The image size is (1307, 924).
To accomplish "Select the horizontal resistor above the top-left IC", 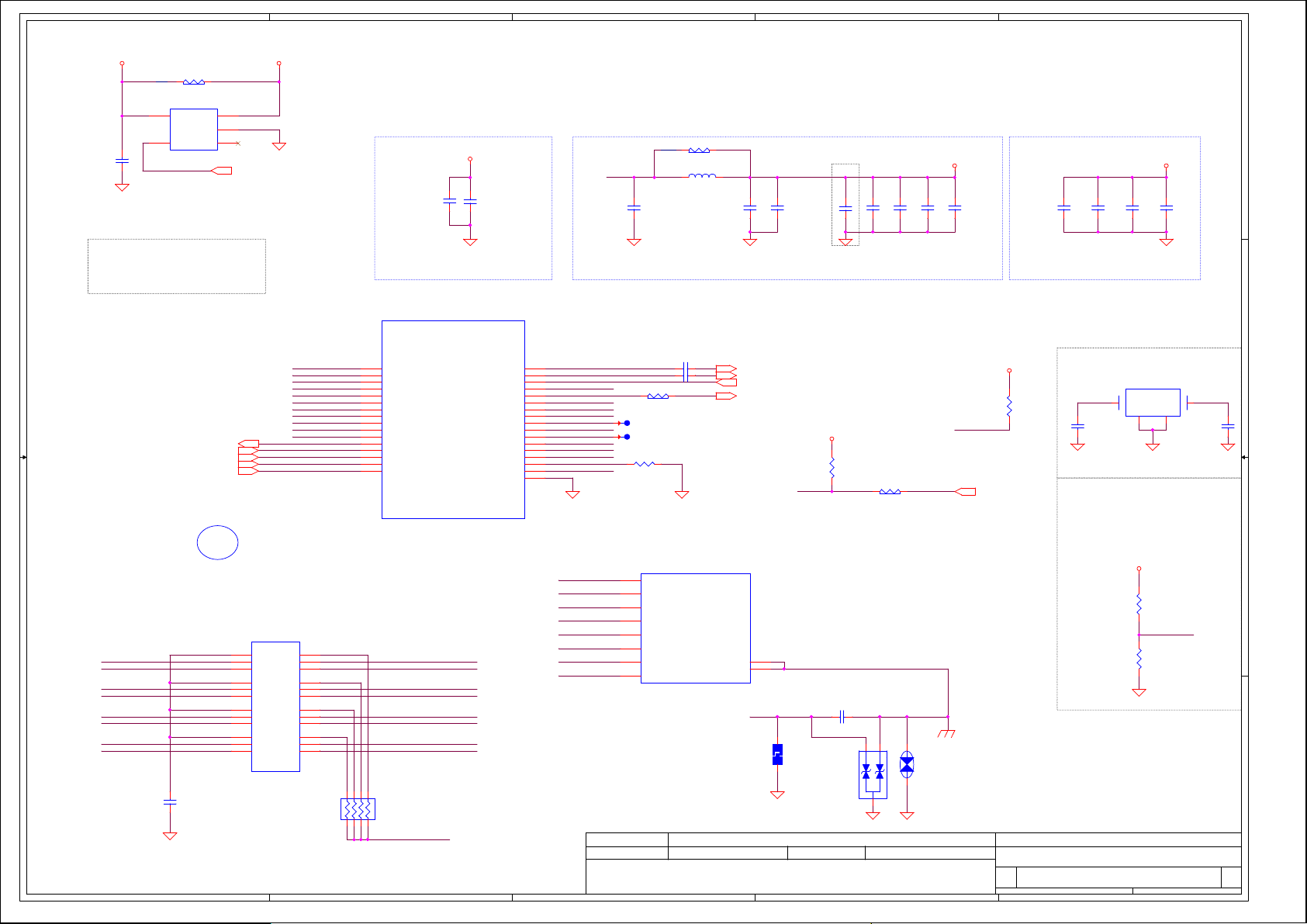I will 194,81.
